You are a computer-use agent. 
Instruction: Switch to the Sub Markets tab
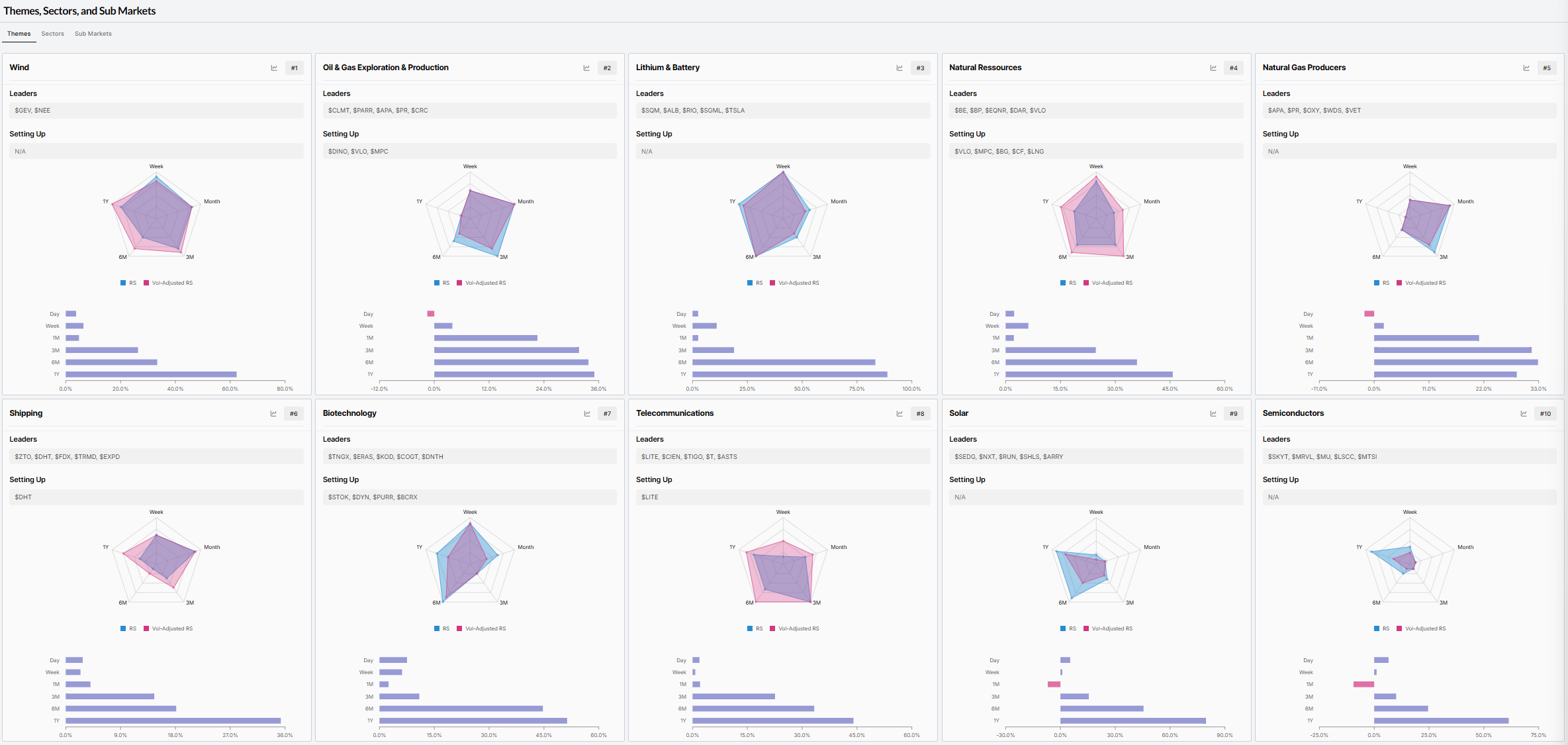coord(93,34)
